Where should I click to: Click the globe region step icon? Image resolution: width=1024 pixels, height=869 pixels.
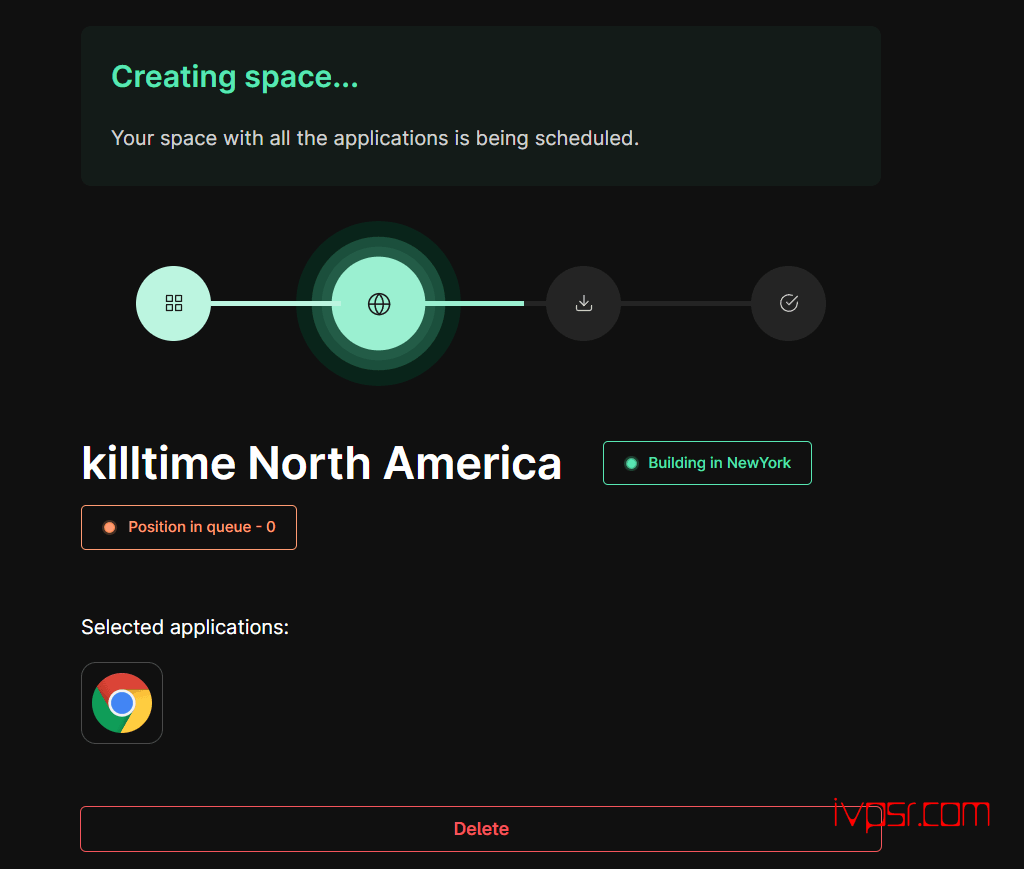[379, 304]
